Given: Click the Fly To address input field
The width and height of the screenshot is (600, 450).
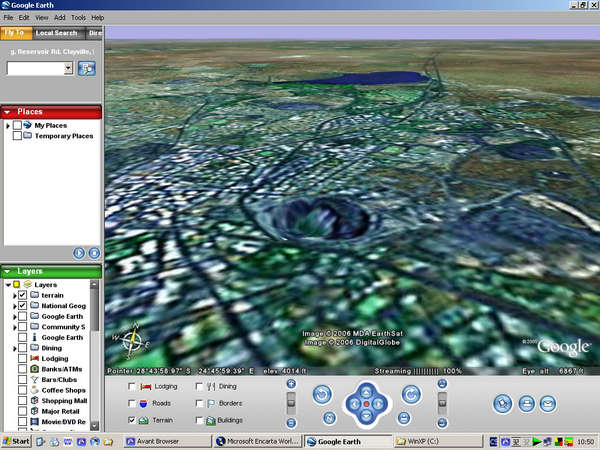Looking at the screenshot, I should click(x=36, y=68).
